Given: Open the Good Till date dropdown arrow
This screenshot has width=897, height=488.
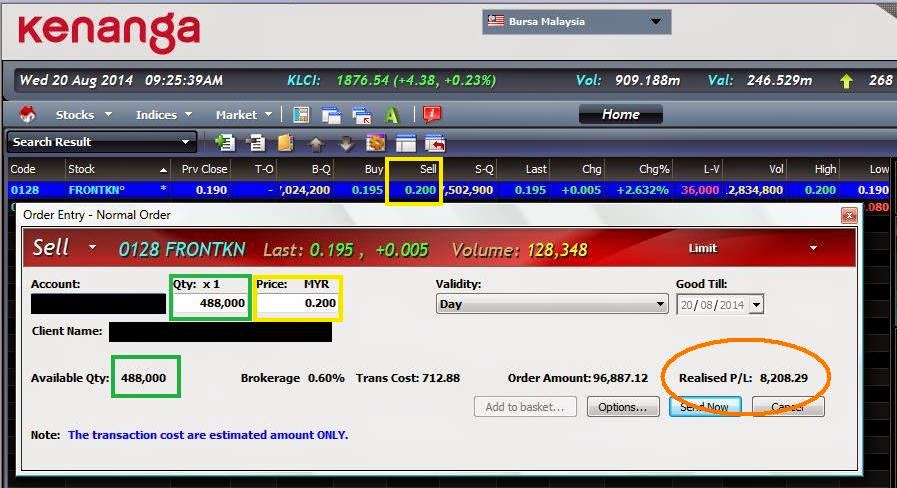Looking at the screenshot, I should (x=756, y=304).
